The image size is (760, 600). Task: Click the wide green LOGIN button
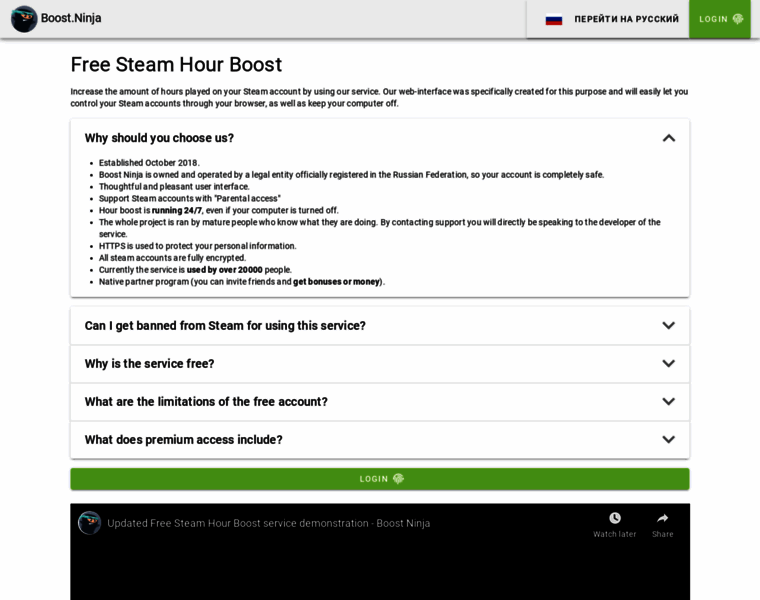pyautogui.click(x=380, y=479)
